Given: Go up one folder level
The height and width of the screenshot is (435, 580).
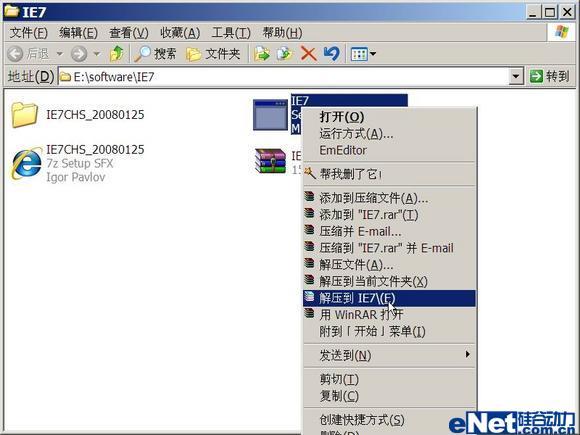Looking at the screenshot, I should pos(117,54).
